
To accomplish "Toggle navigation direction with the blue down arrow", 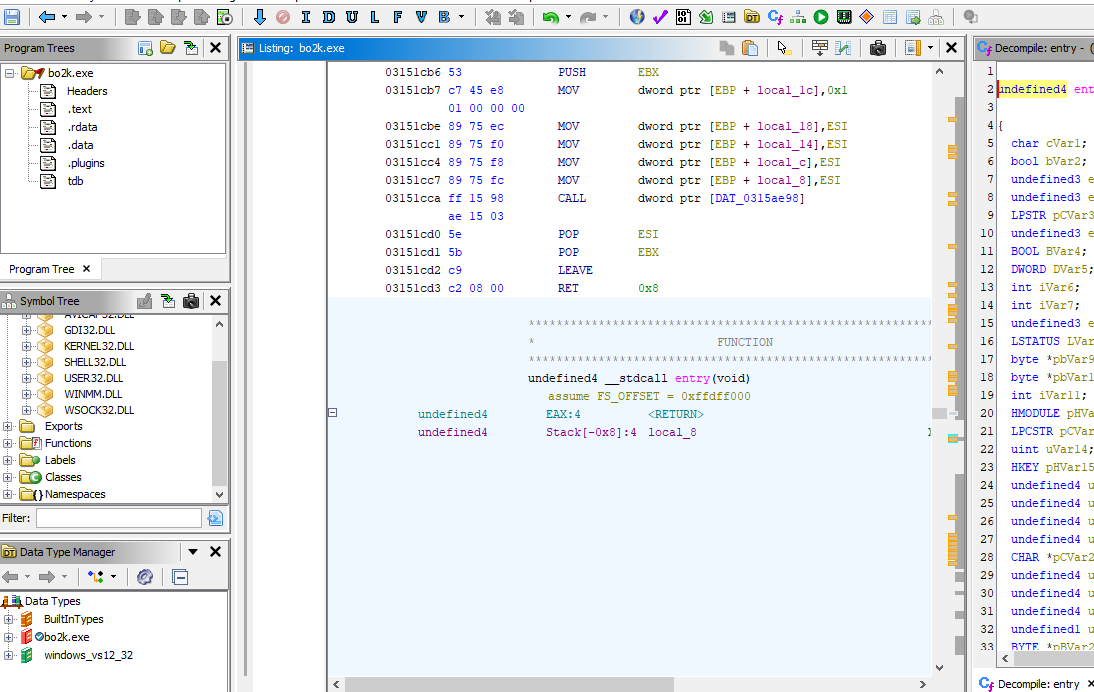I will click(259, 17).
